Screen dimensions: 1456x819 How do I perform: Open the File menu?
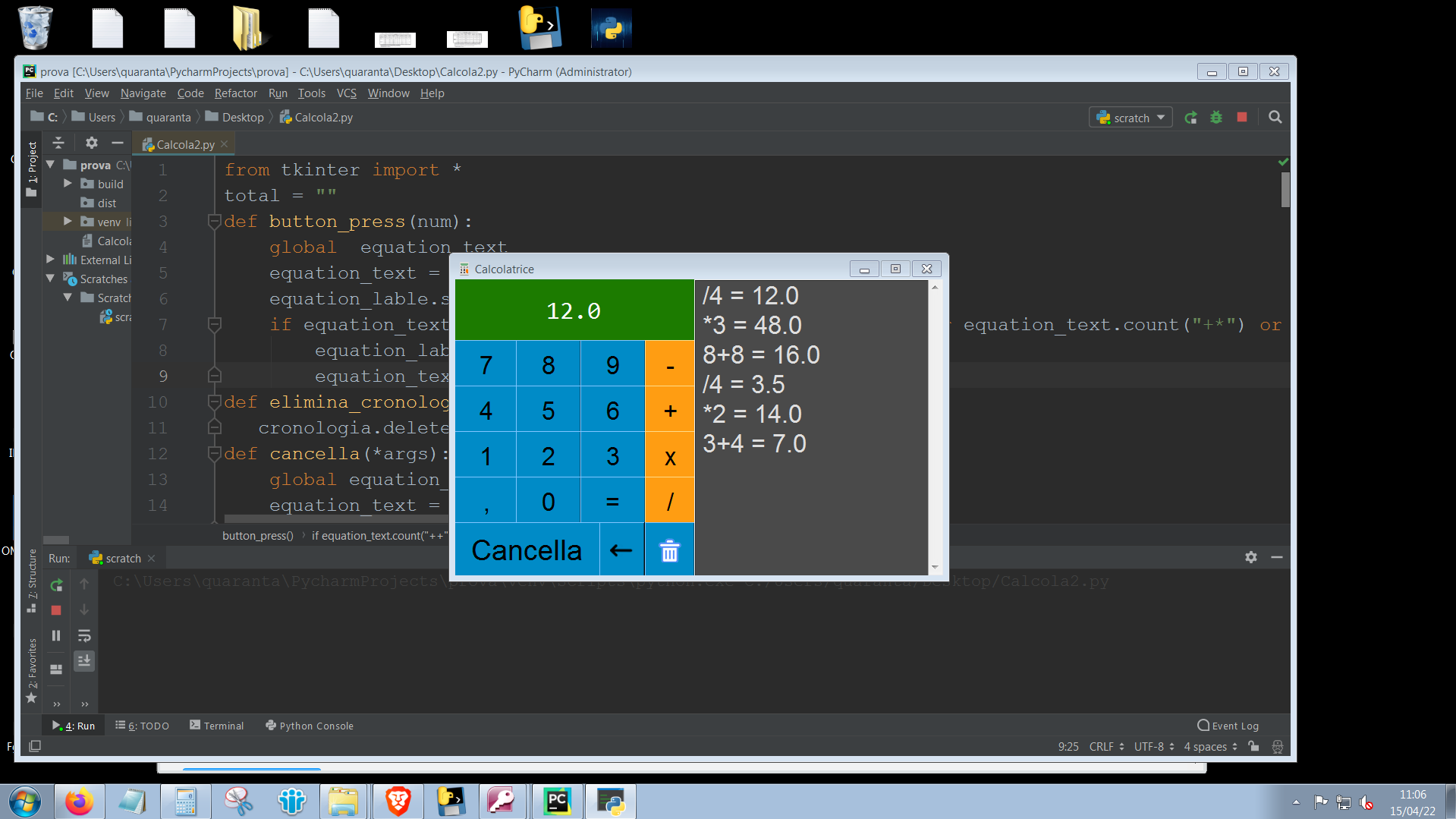34,93
